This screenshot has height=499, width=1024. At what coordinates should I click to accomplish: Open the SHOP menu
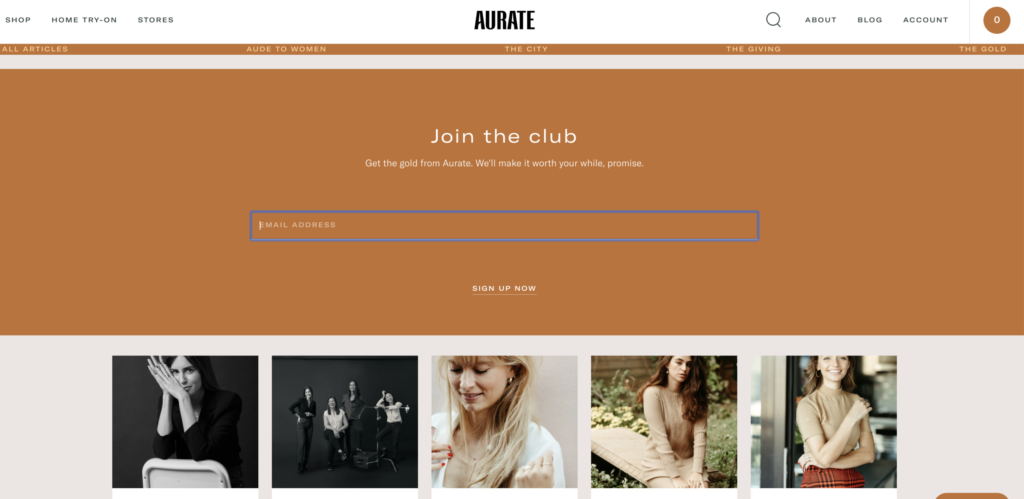click(18, 20)
